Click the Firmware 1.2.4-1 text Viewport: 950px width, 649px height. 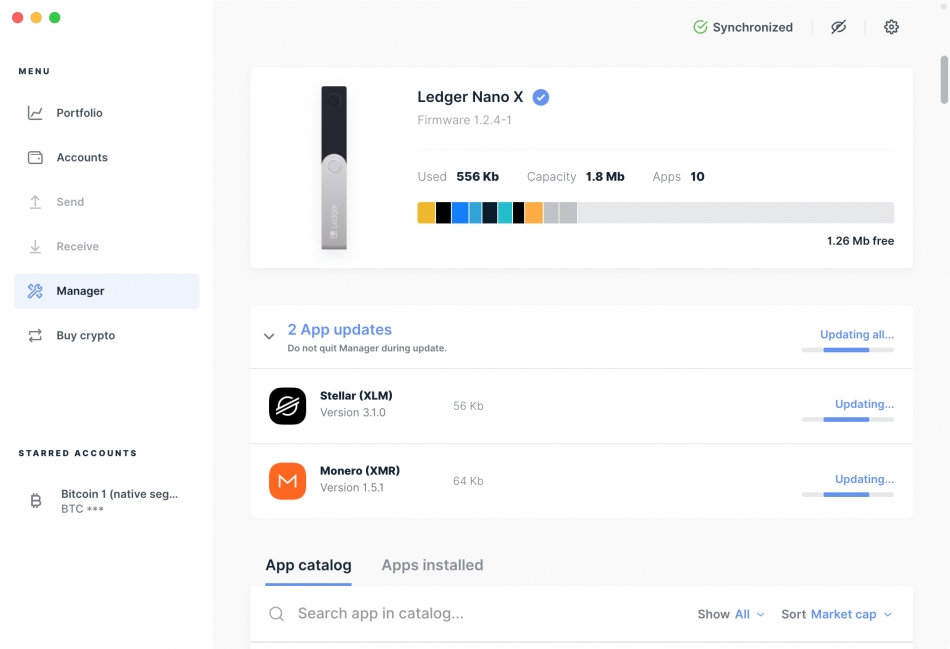click(x=464, y=120)
